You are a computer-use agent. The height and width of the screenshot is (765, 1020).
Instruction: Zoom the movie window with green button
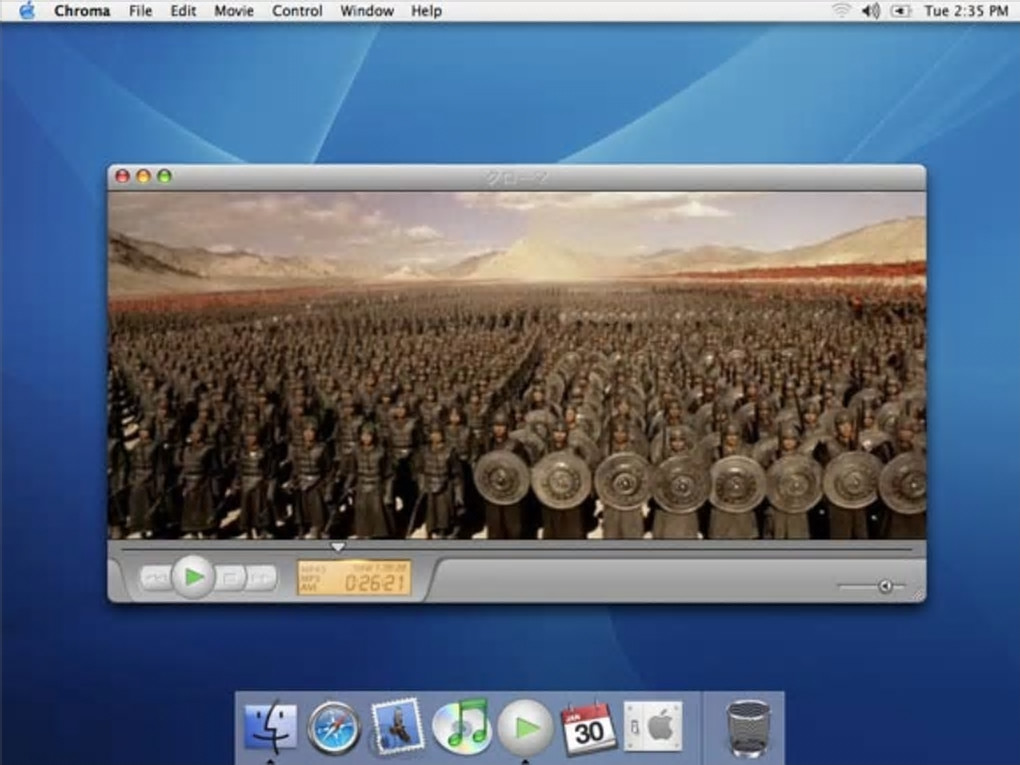click(x=164, y=176)
